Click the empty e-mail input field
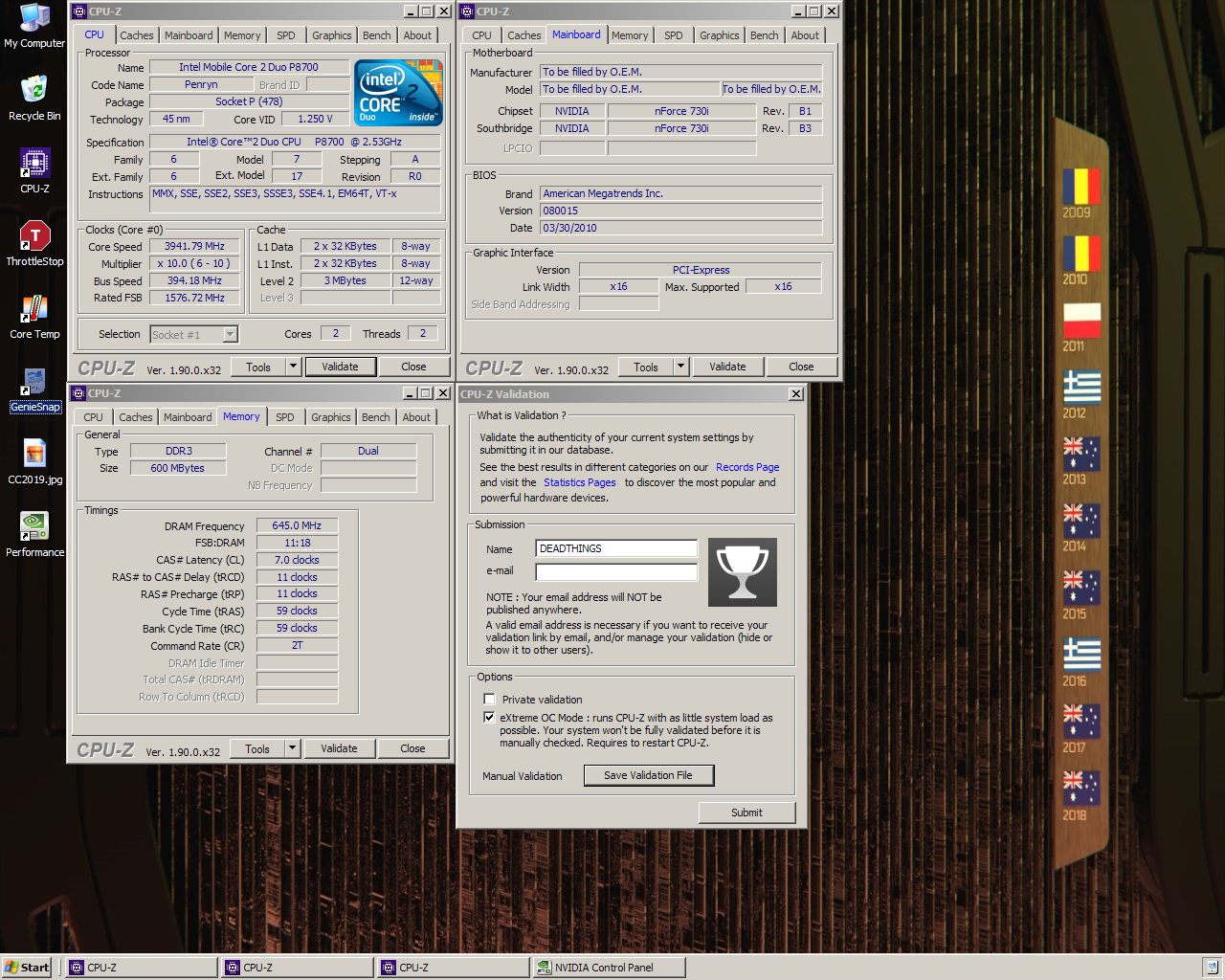This screenshot has height=980, width=1225. click(x=616, y=571)
